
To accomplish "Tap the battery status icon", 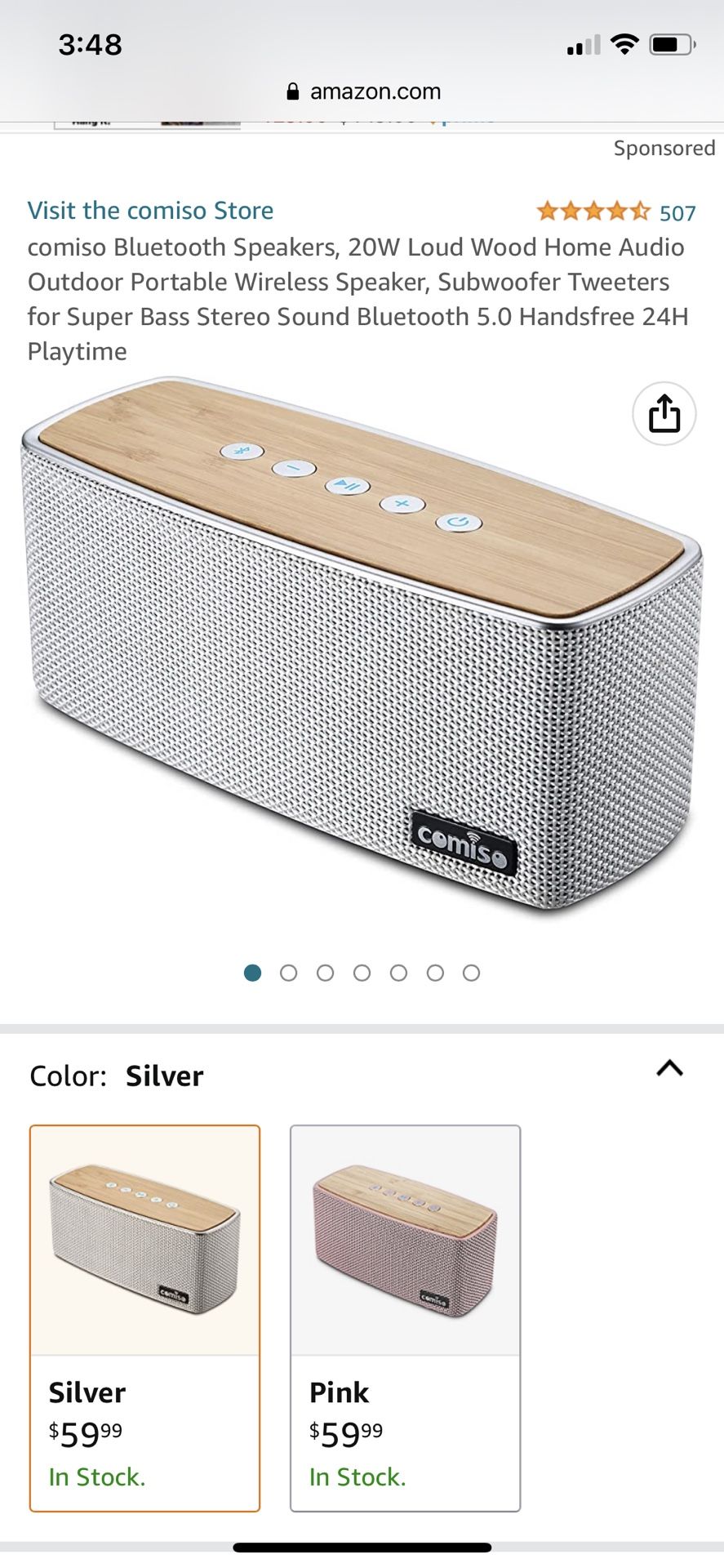I will [x=673, y=44].
